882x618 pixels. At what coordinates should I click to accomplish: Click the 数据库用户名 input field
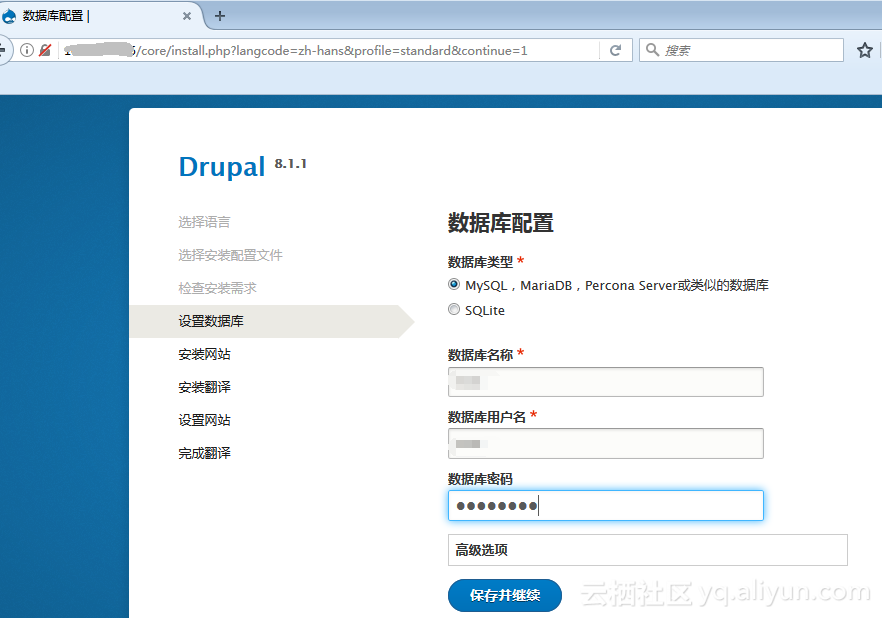606,444
